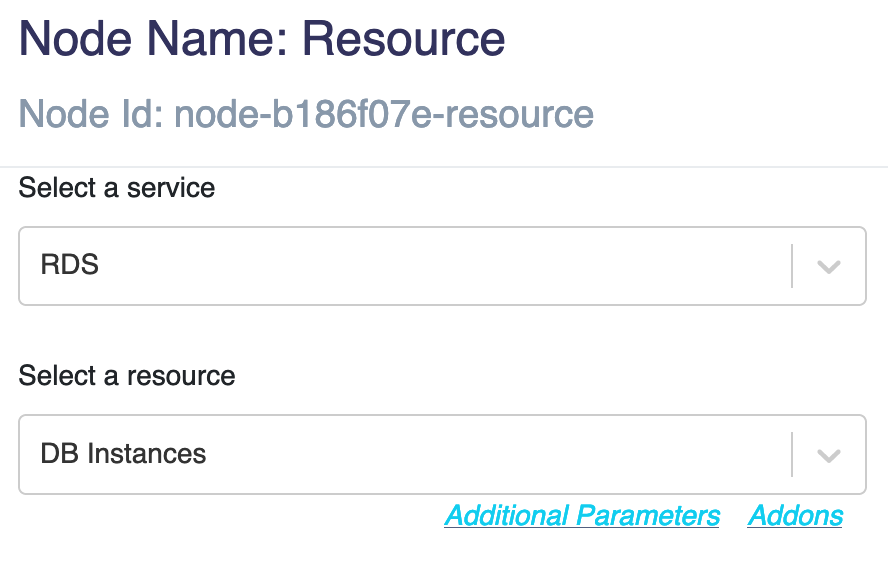Click the DB Instances selected value text
Viewport: 888px width, 564px height.
[123, 454]
